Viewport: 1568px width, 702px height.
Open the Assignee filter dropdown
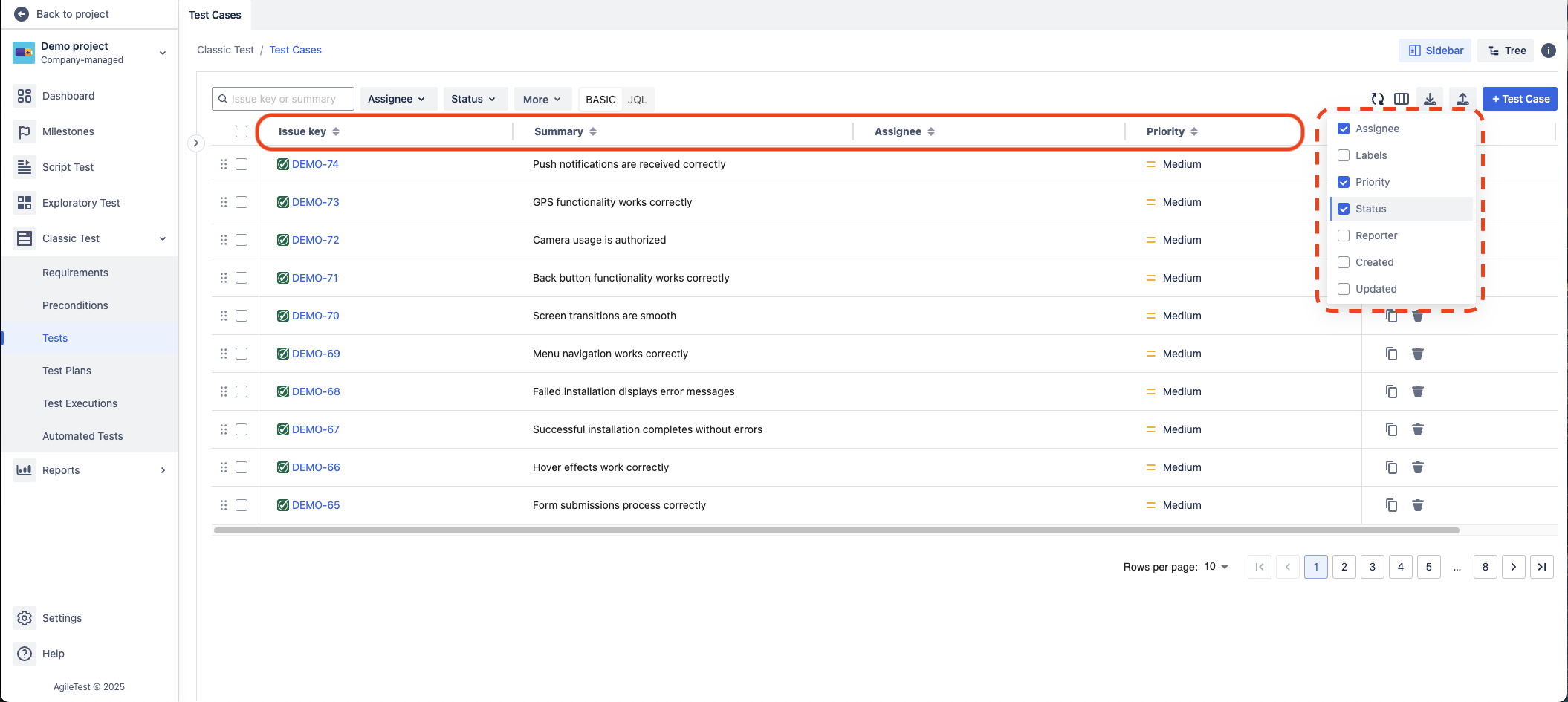point(396,99)
